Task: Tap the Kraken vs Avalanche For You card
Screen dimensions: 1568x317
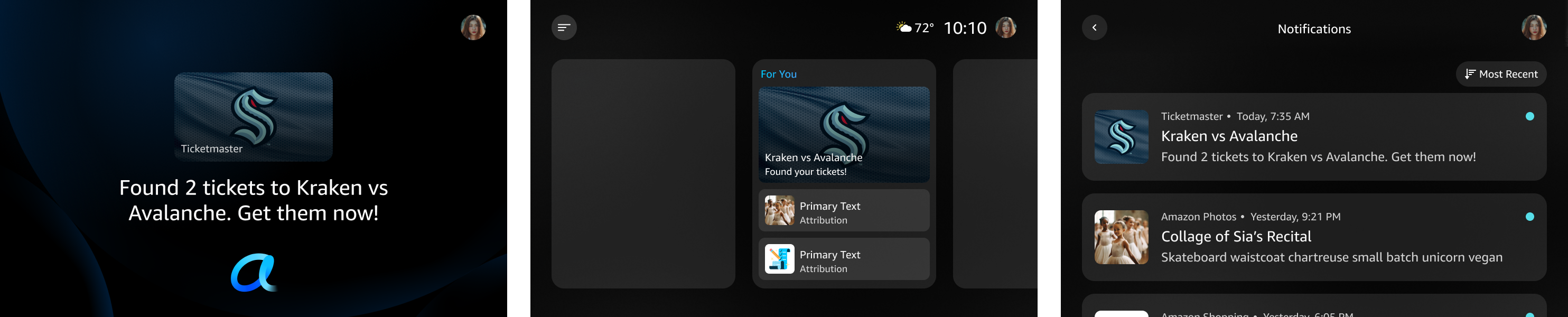Action: pyautogui.click(x=844, y=135)
